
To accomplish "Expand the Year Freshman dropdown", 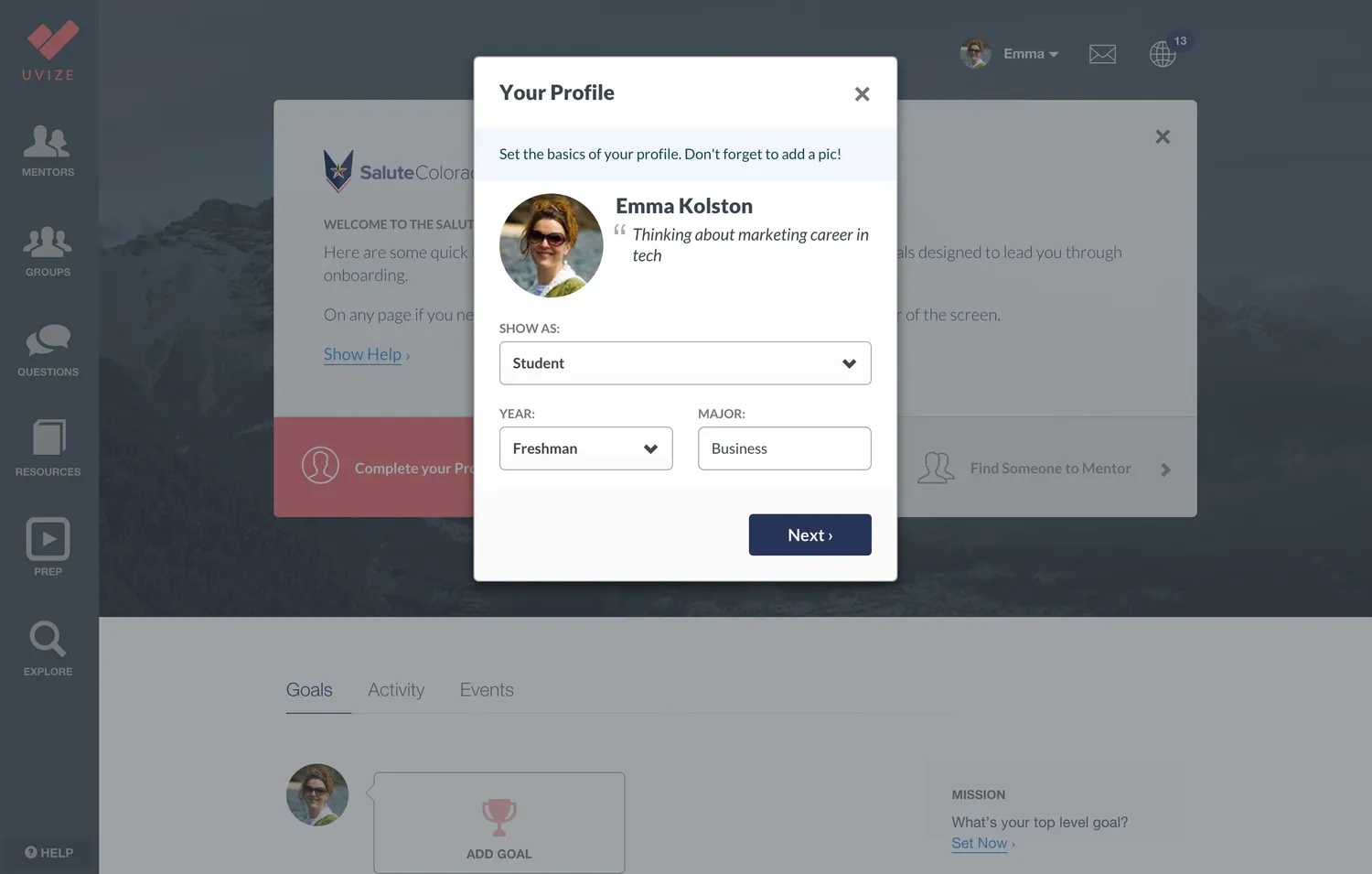I will tap(586, 448).
